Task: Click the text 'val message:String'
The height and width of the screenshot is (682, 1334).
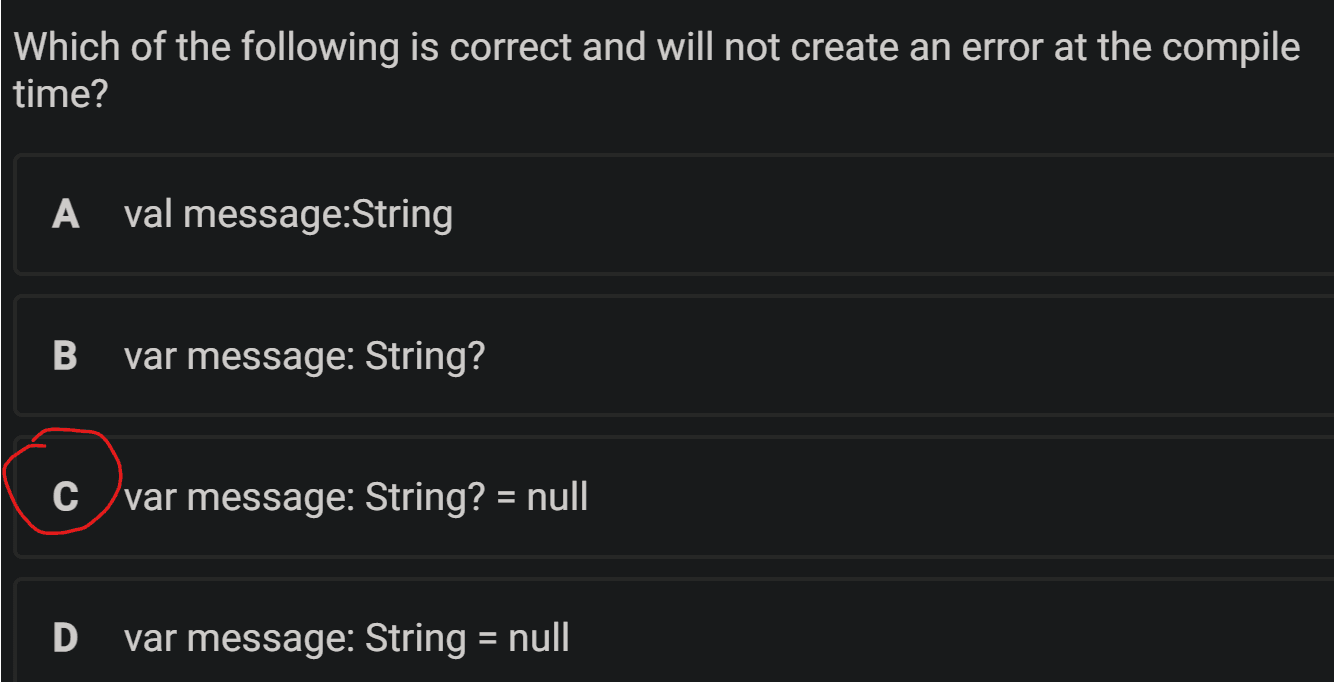Action: coord(288,214)
